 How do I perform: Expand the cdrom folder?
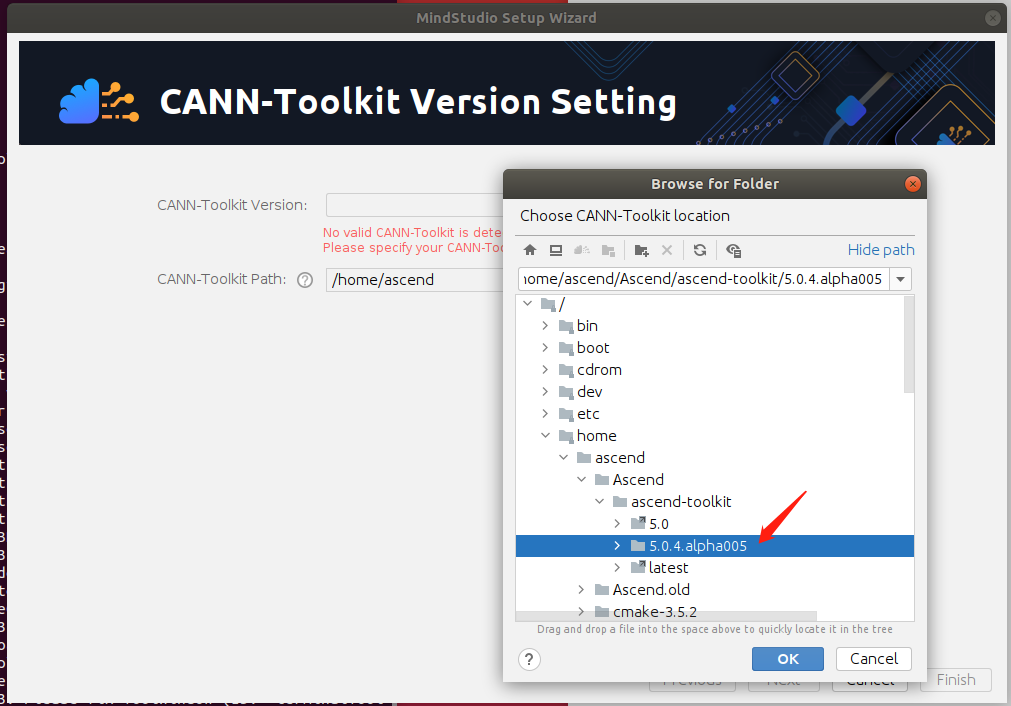click(x=545, y=369)
